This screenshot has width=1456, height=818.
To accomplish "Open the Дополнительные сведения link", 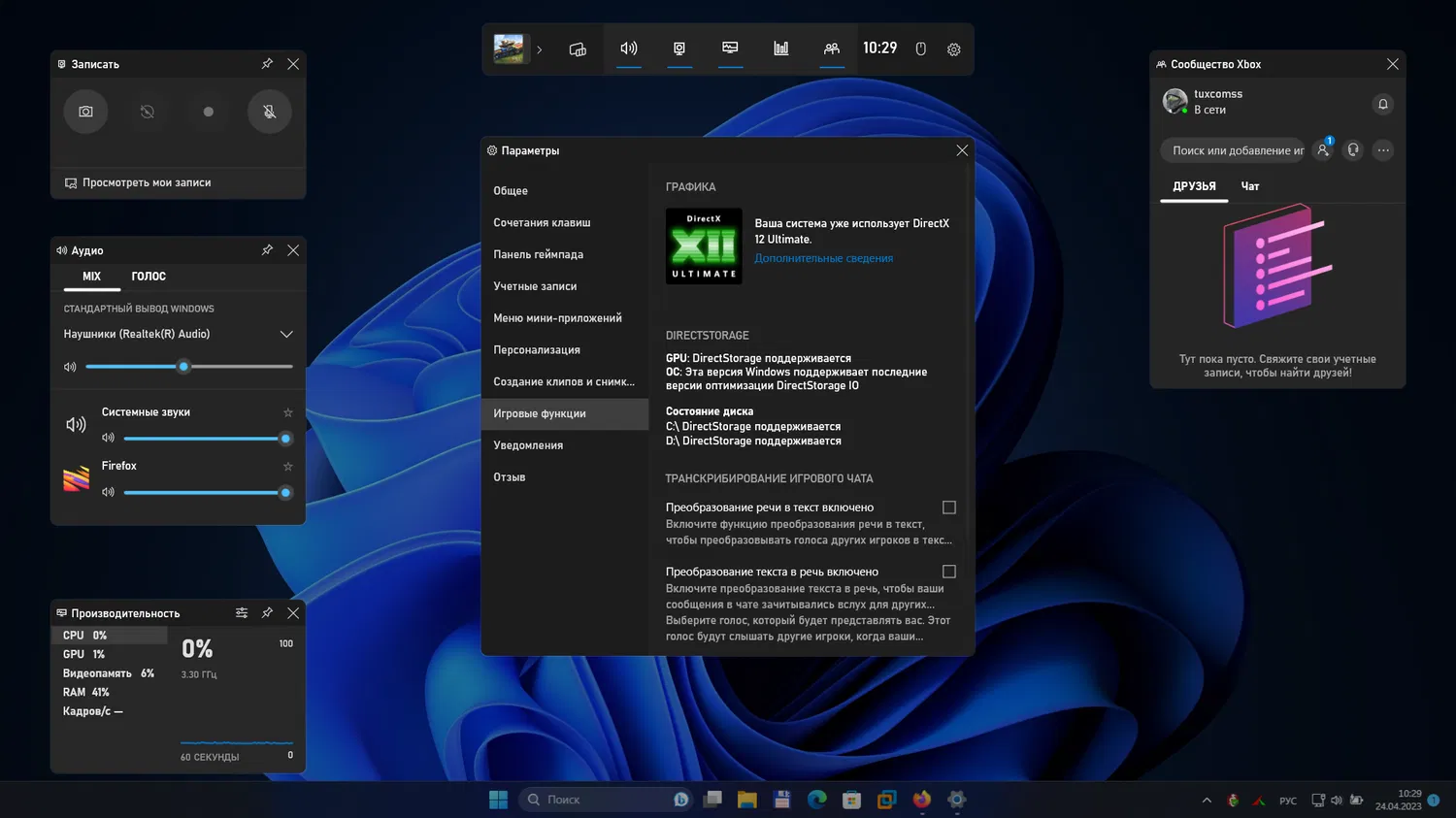I will point(823,259).
